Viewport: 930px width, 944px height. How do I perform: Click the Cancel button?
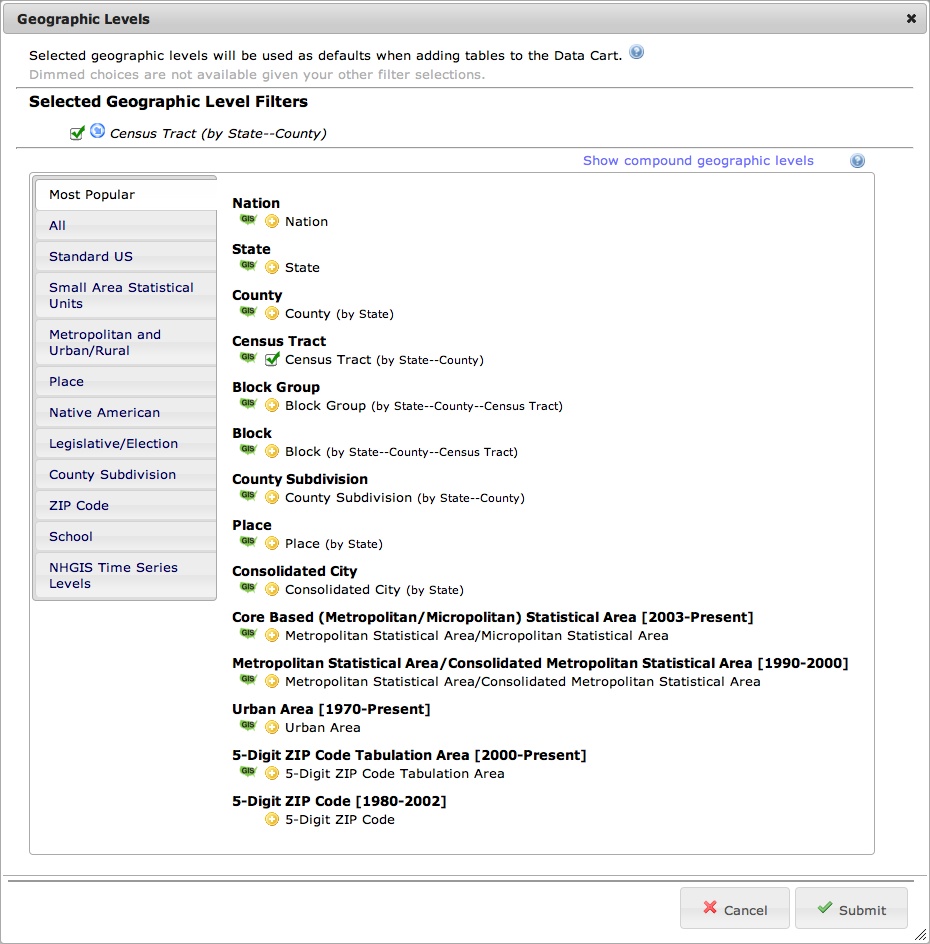[735, 909]
